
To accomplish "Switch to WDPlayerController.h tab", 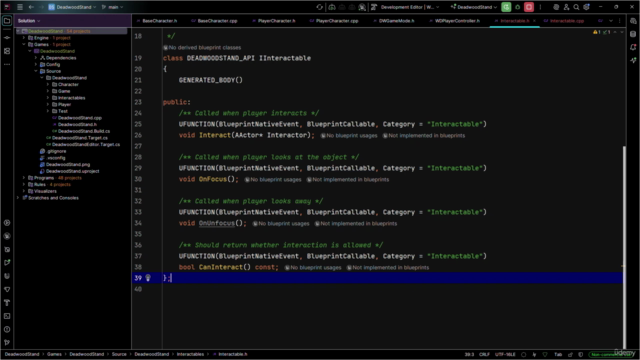I will (454, 21).
